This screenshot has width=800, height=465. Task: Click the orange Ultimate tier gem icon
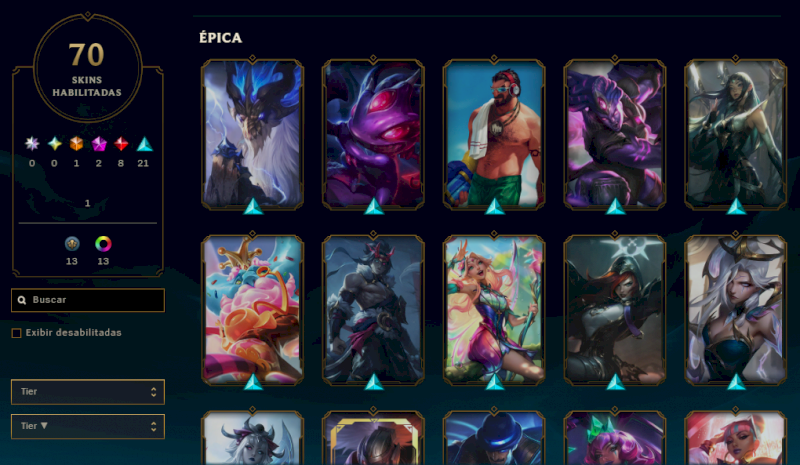coord(77,144)
